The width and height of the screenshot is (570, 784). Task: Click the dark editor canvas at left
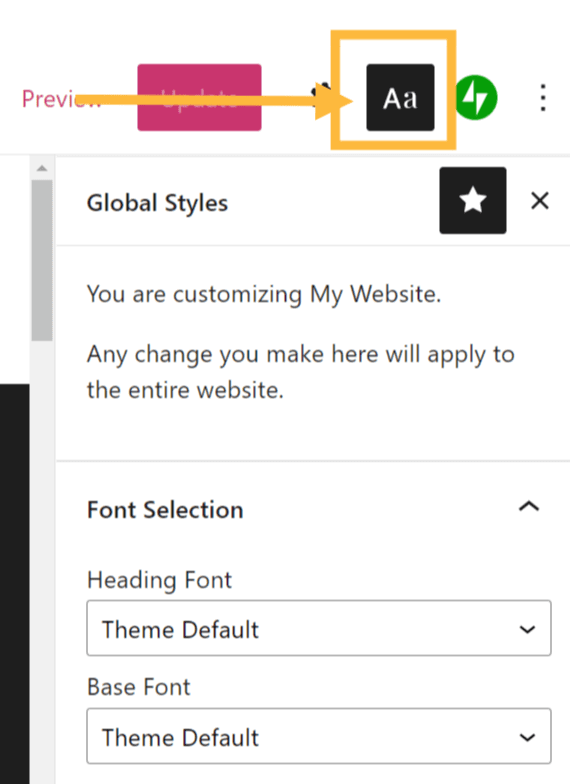pyautogui.click(x=14, y=584)
